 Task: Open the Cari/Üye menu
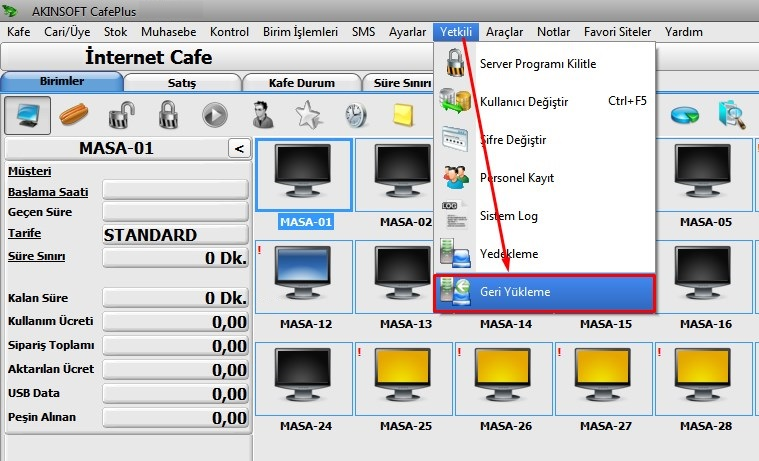(67, 32)
